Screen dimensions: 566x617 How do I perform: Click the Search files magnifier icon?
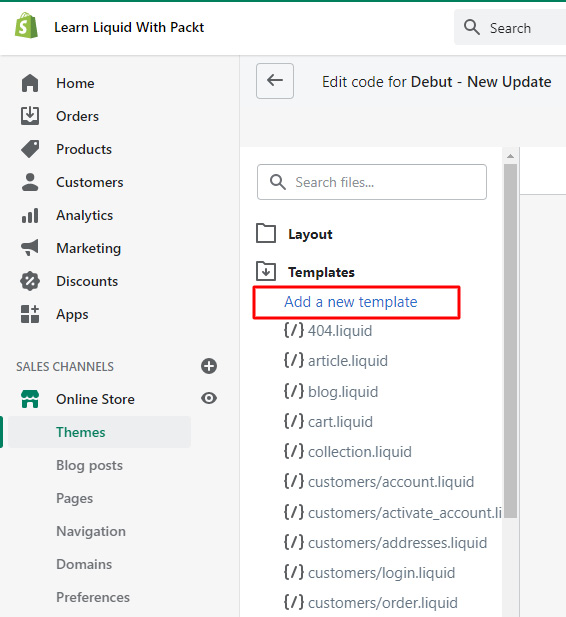coord(277,182)
